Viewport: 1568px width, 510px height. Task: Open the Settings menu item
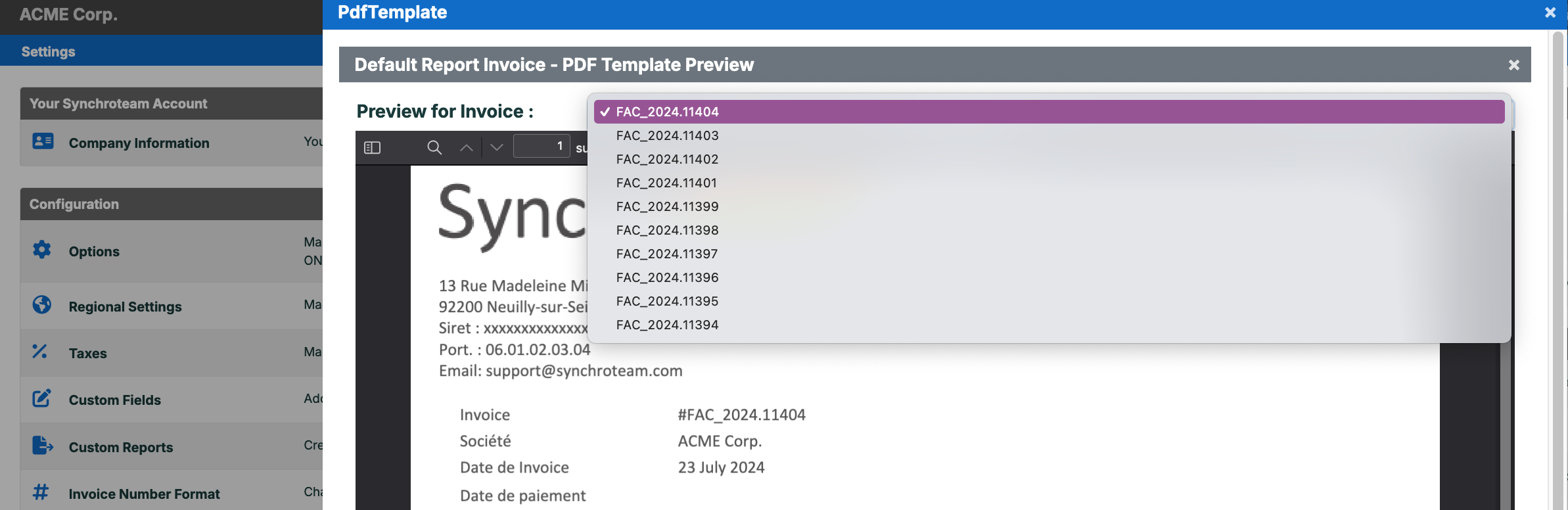point(49,51)
